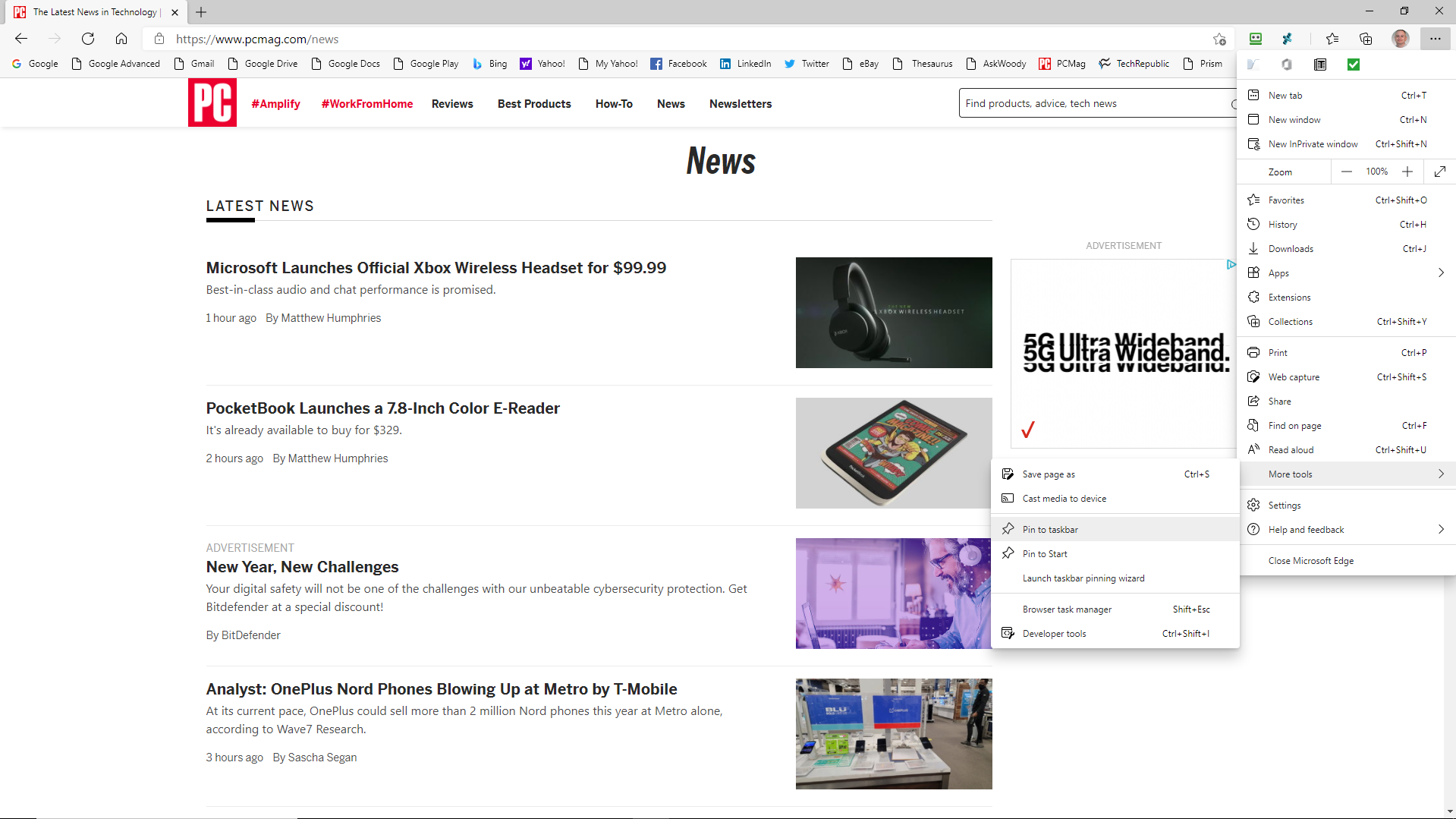Open the LinkedIn bookmark
This screenshot has width=1456, height=819.
pos(746,64)
